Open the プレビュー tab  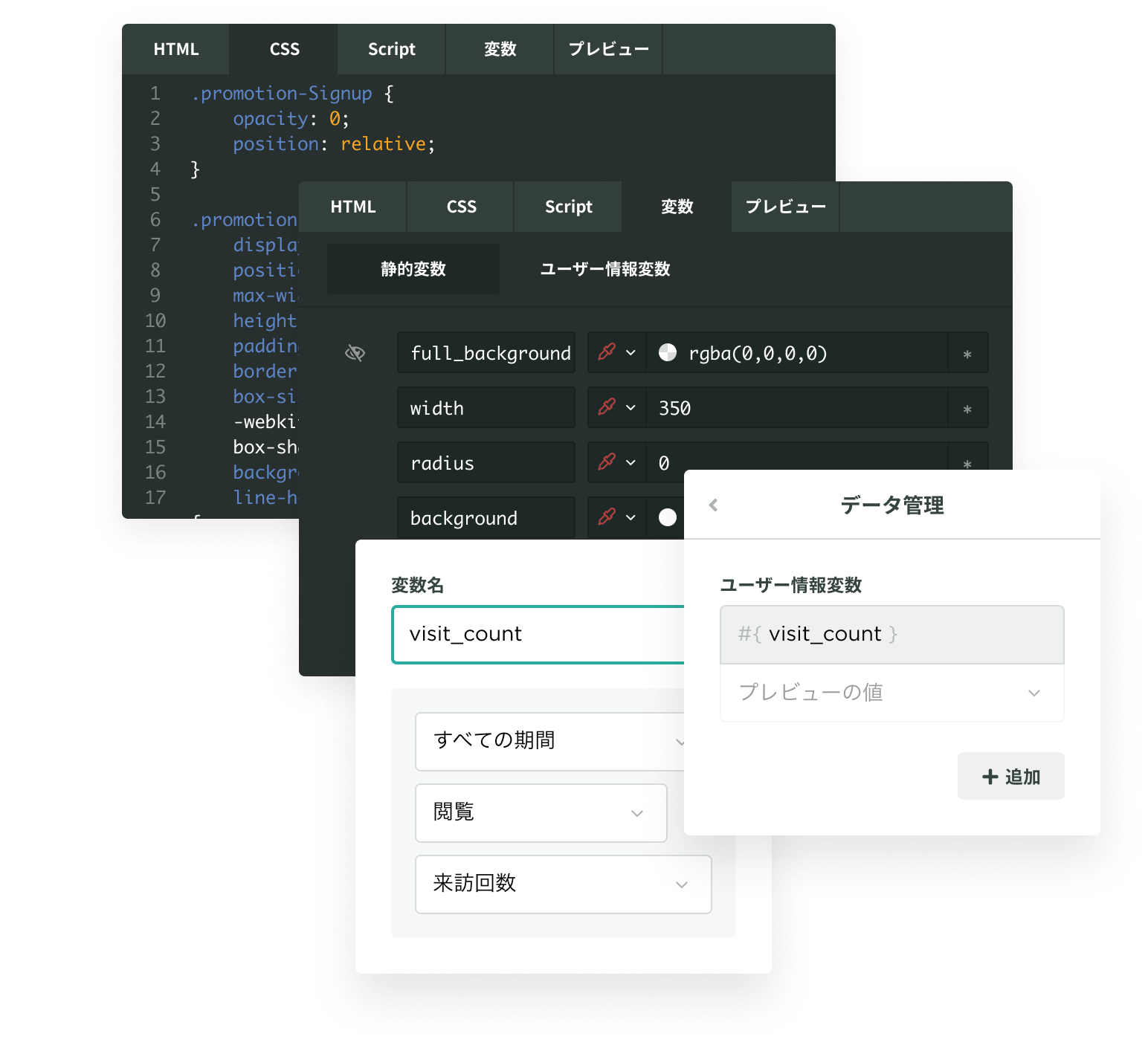[x=784, y=207]
